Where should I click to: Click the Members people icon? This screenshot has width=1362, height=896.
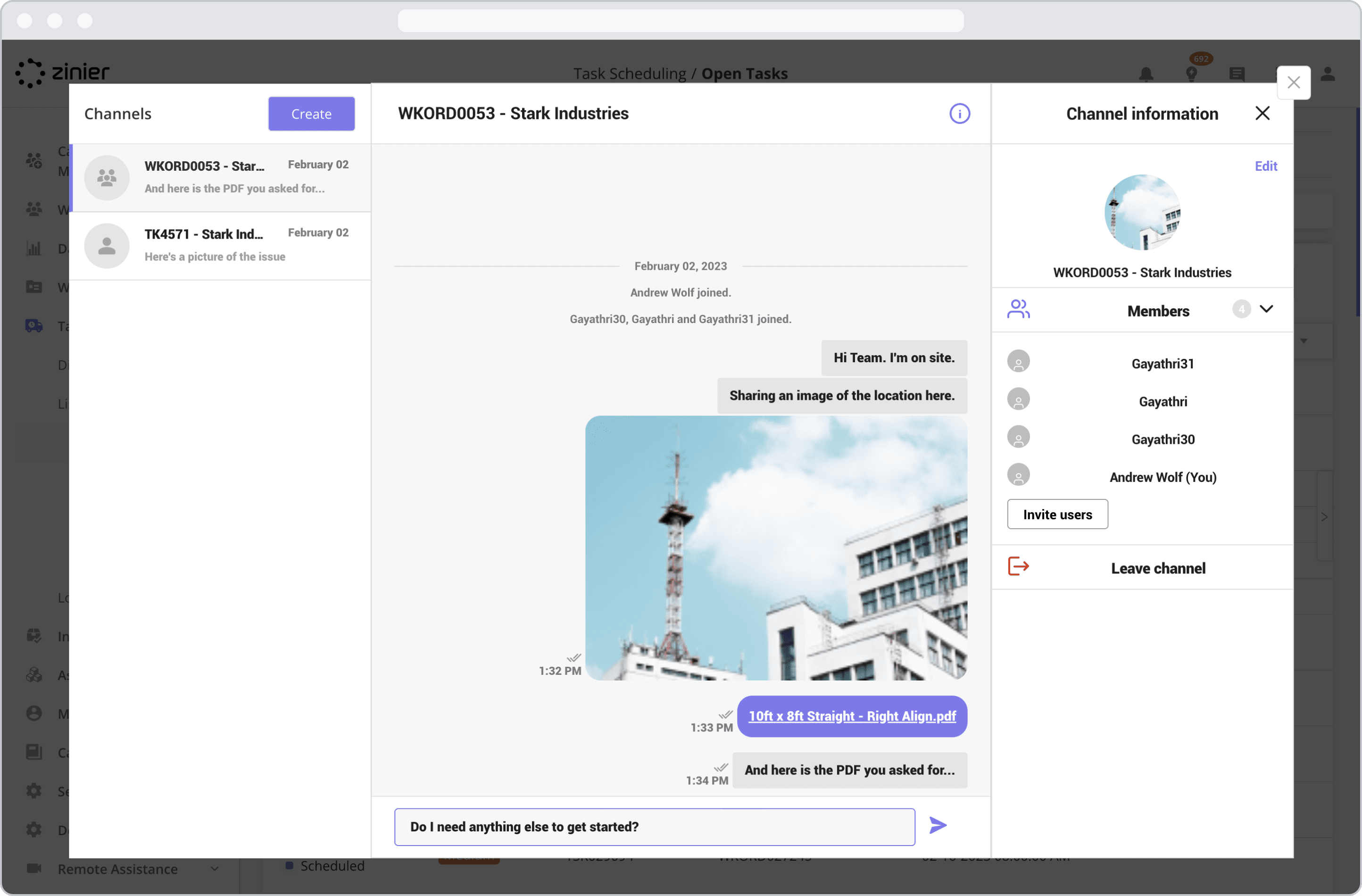pos(1019,309)
